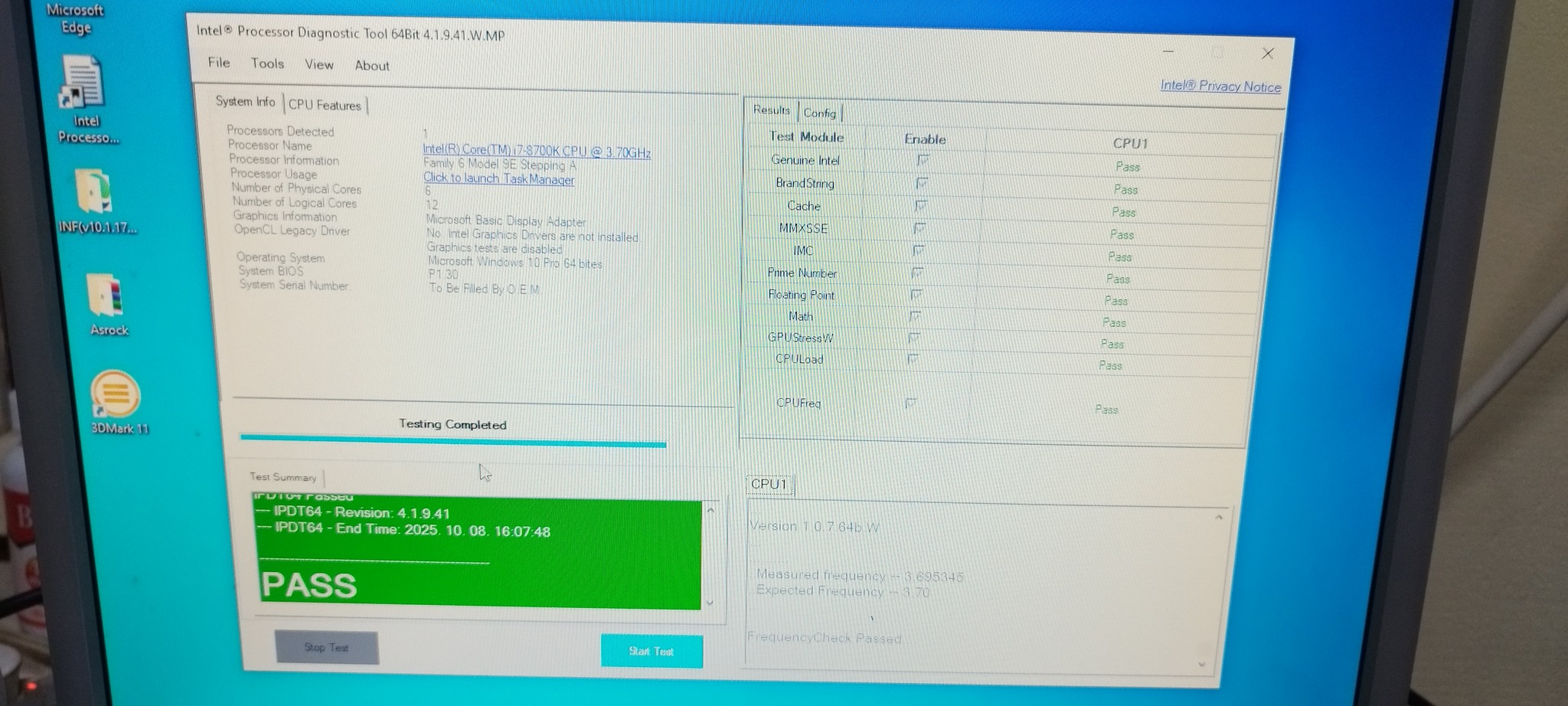Click the Enable column header

[925, 139]
